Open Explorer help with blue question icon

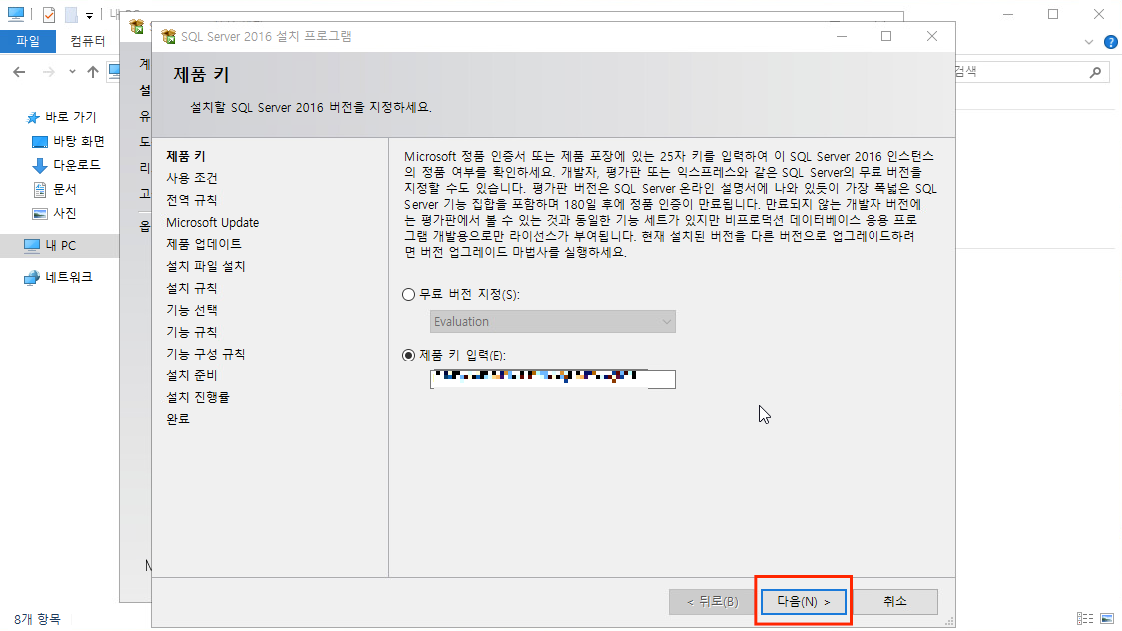point(1111,41)
